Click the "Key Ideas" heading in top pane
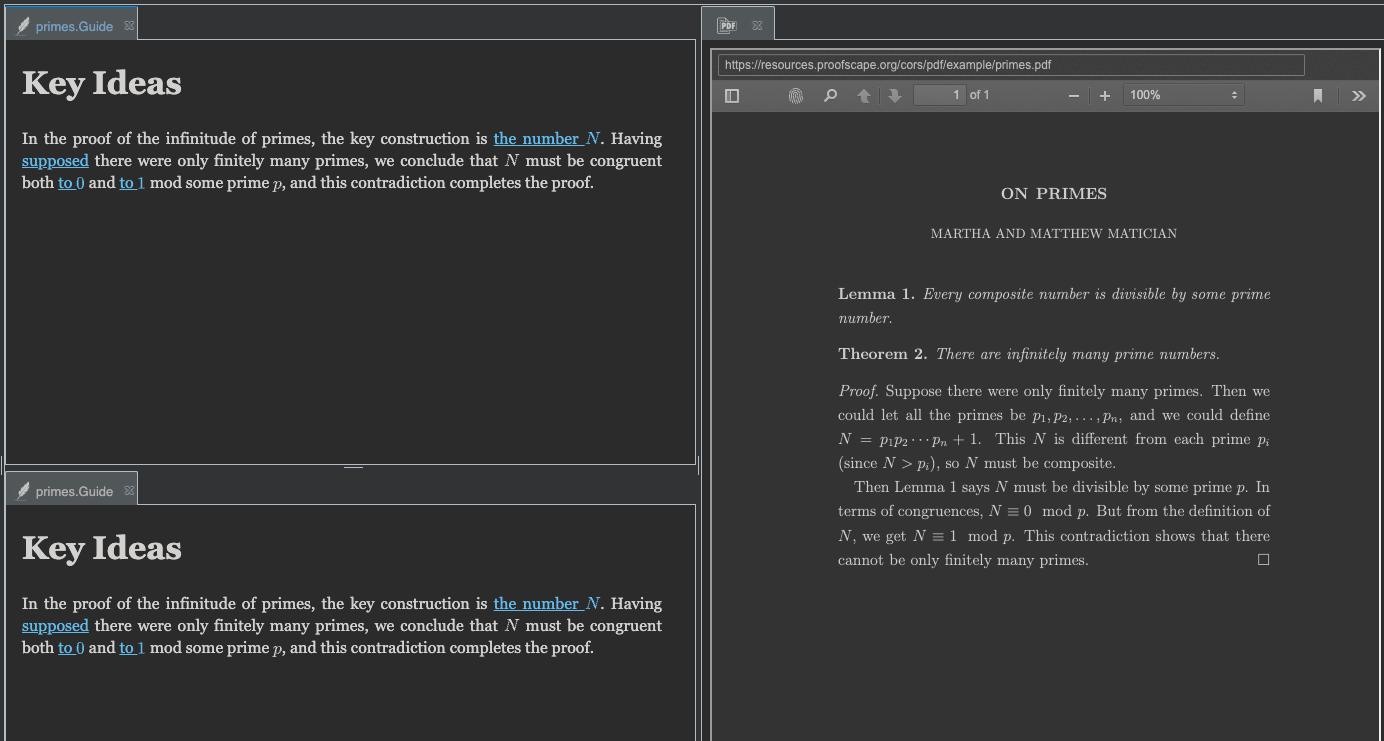The width and height of the screenshot is (1384, 741). point(102,83)
